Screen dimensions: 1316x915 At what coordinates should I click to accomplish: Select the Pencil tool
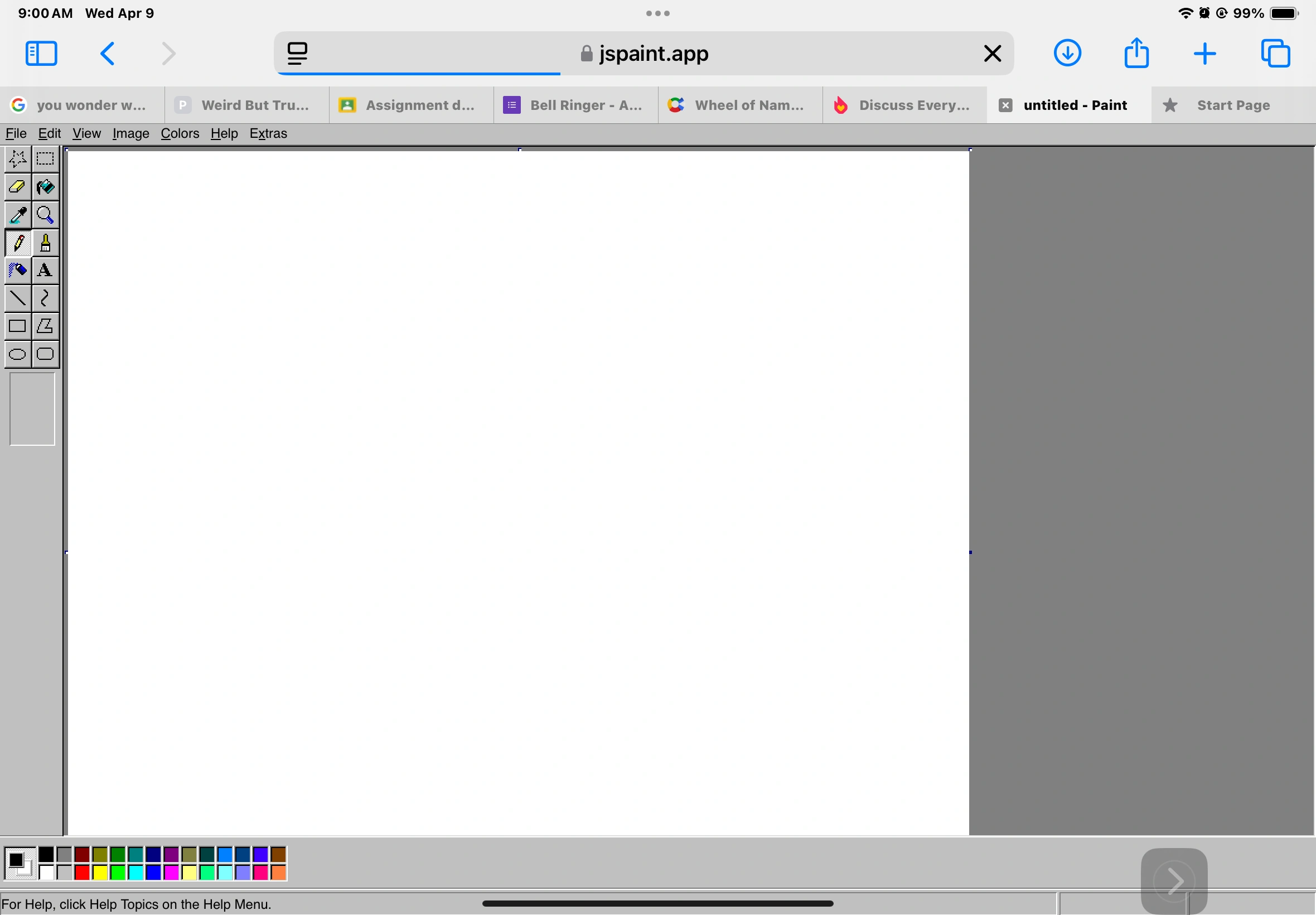tap(17, 243)
